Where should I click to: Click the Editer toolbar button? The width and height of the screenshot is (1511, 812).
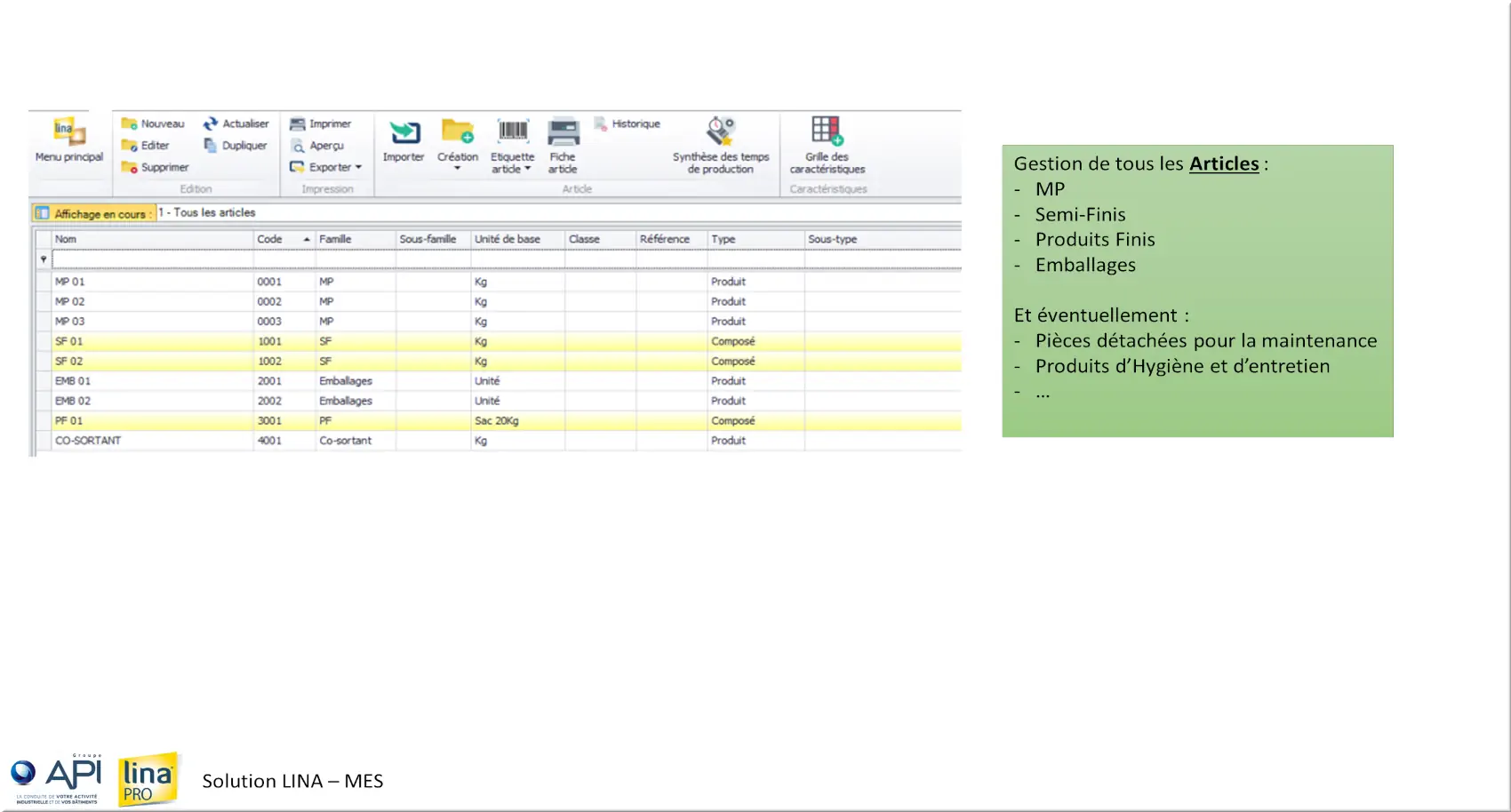(x=145, y=146)
